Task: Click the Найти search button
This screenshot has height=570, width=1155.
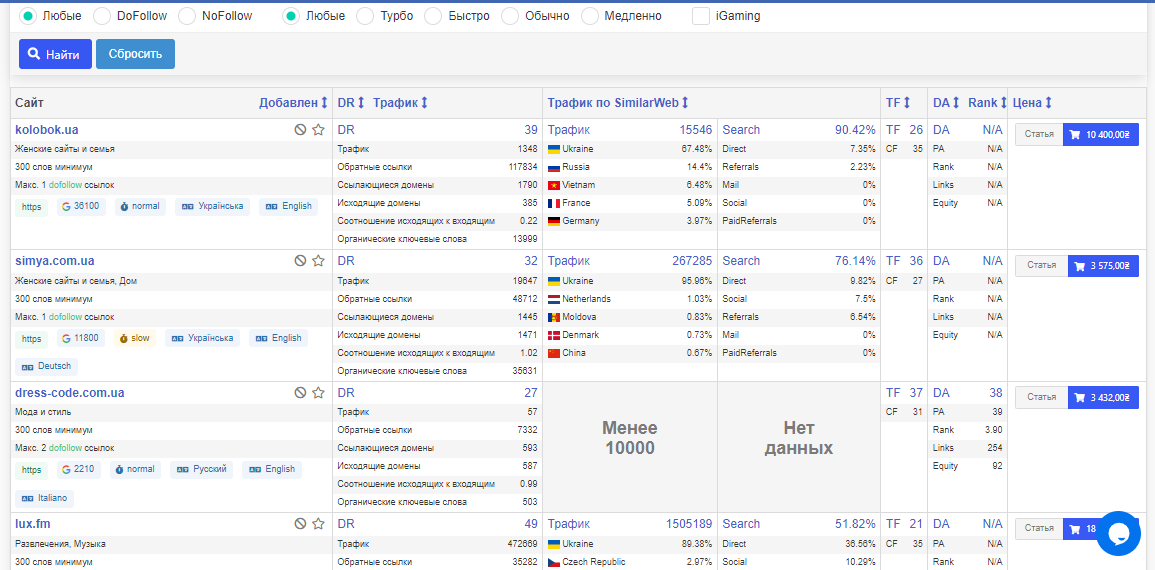Action: click(55, 54)
